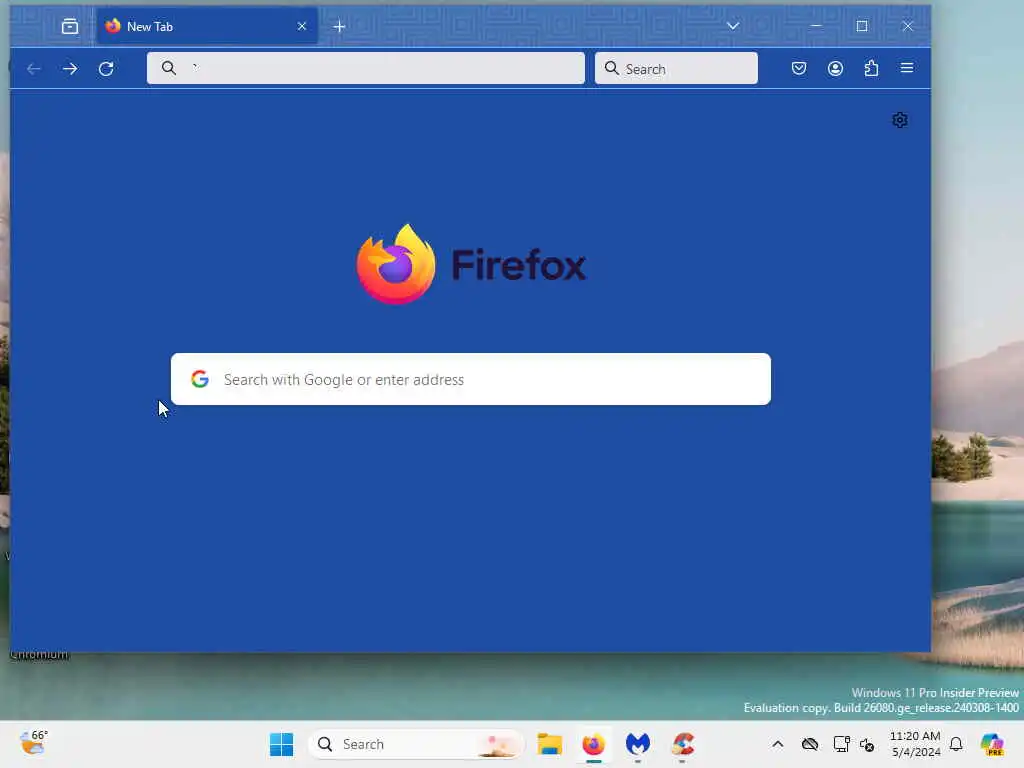Screen dimensions: 1024x768
Task: Focus the Firefox address bar
Action: pyautogui.click(x=366, y=68)
